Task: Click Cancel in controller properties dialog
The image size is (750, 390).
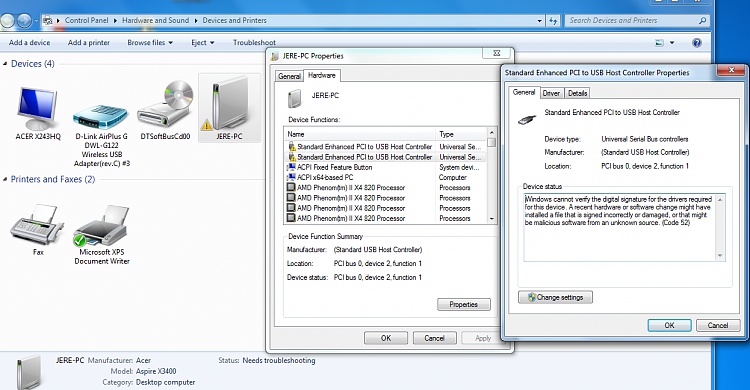Action: pos(718,325)
